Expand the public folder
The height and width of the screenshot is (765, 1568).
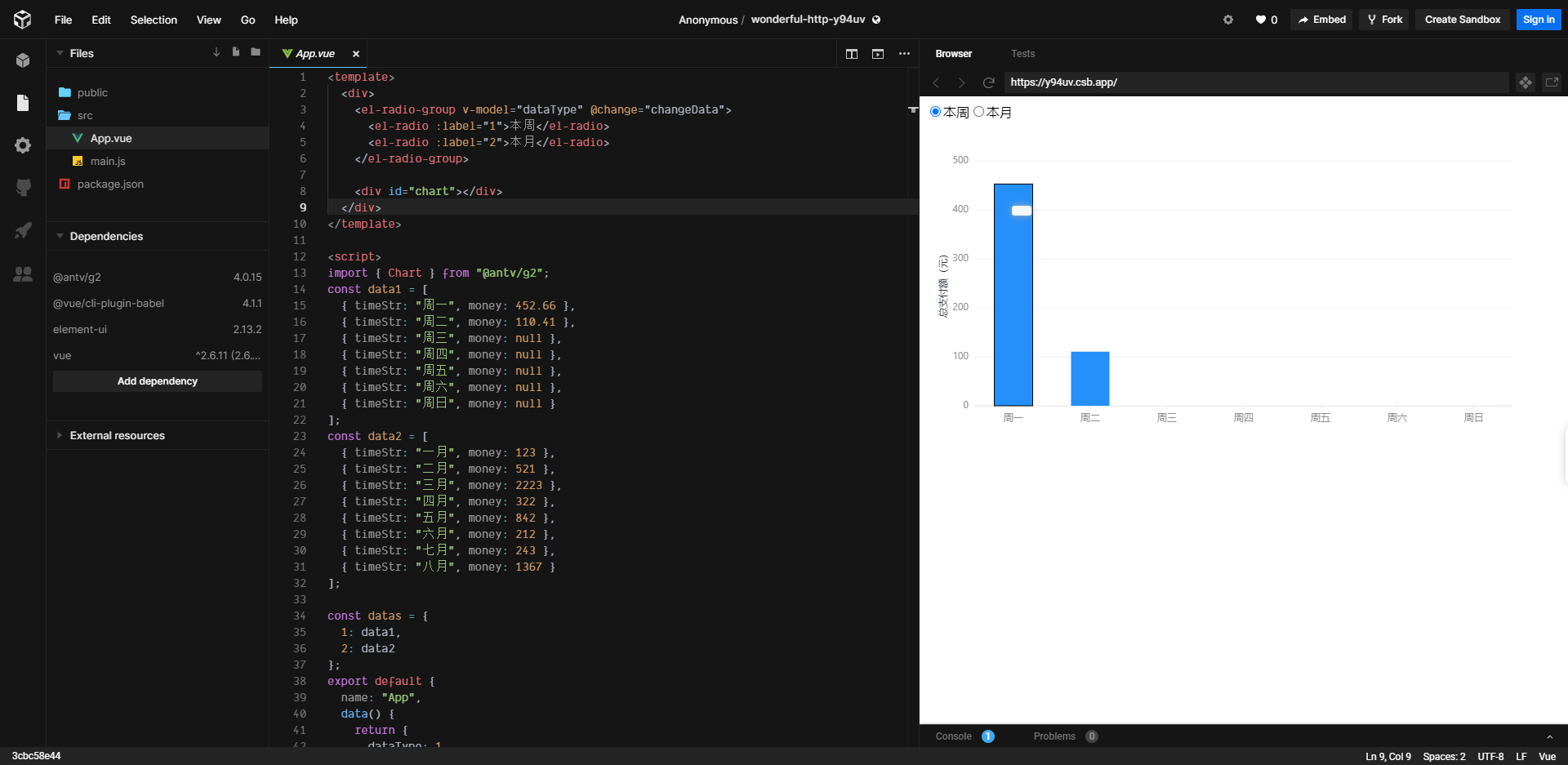pyautogui.click(x=158, y=92)
